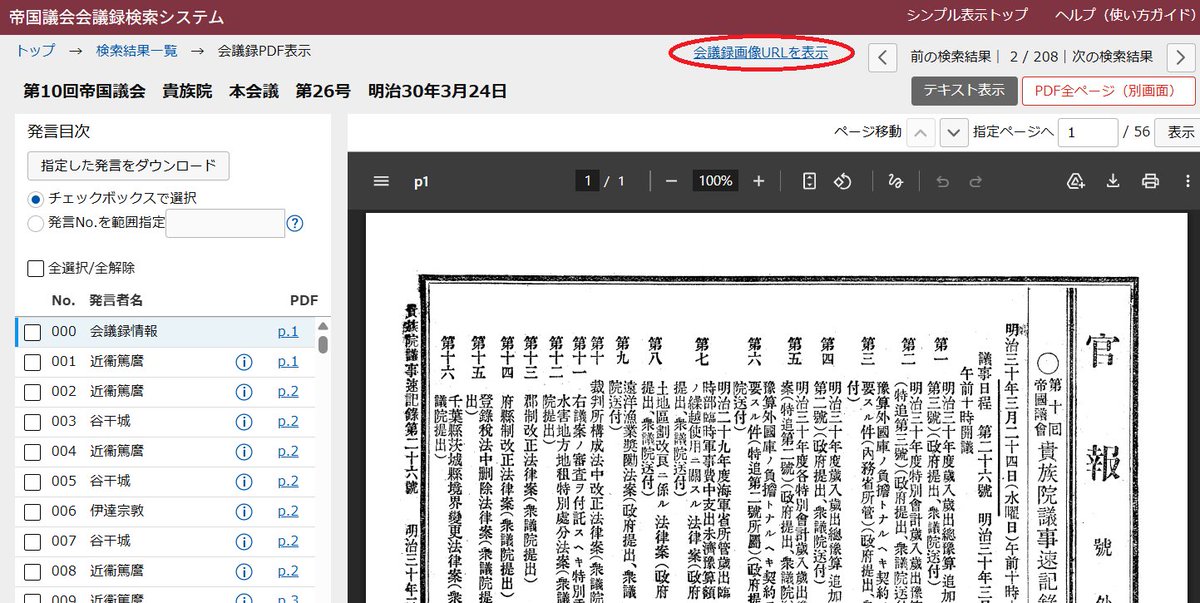Image resolution: width=1200 pixels, height=603 pixels.
Task: Click the speech list scrollbar thumb
Action: [x=323, y=344]
